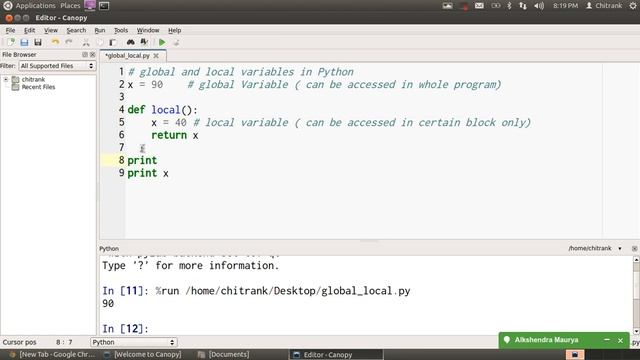
Task: Open the mail indicator envelope
Action: [x=479, y=6]
